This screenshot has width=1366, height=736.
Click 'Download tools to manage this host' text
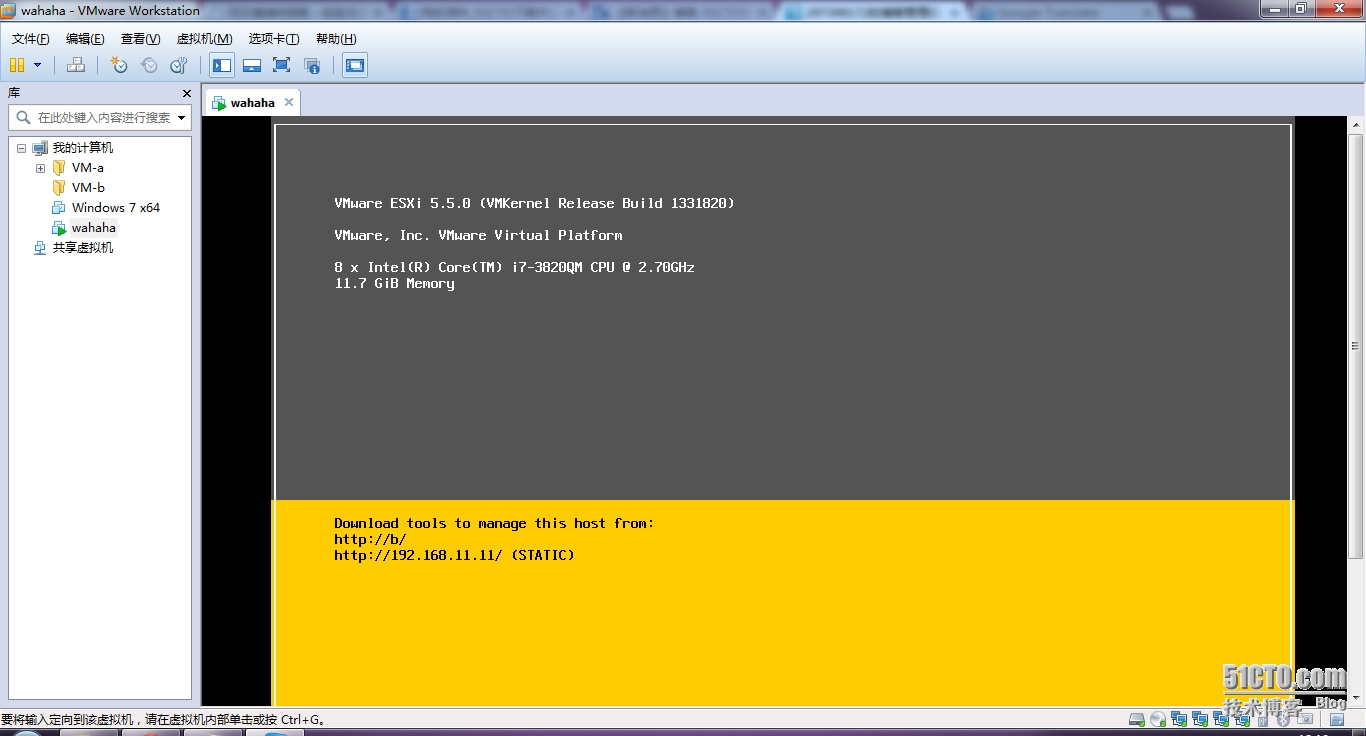click(x=494, y=523)
